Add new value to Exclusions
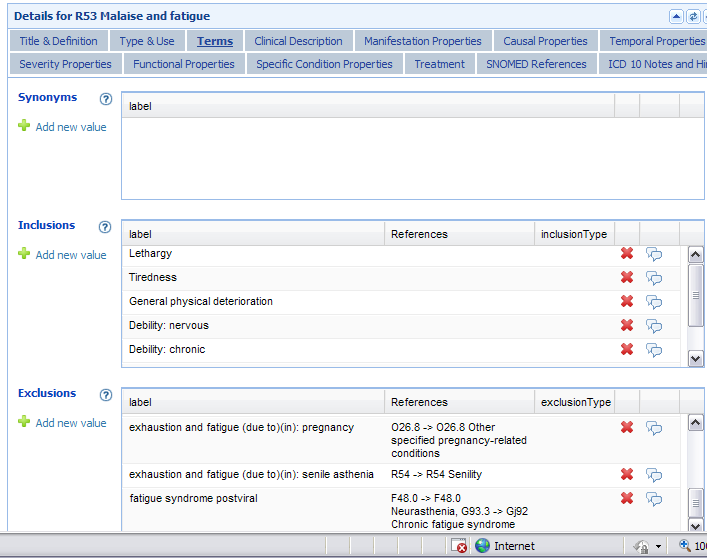The height and width of the screenshot is (558, 707). pos(62,423)
